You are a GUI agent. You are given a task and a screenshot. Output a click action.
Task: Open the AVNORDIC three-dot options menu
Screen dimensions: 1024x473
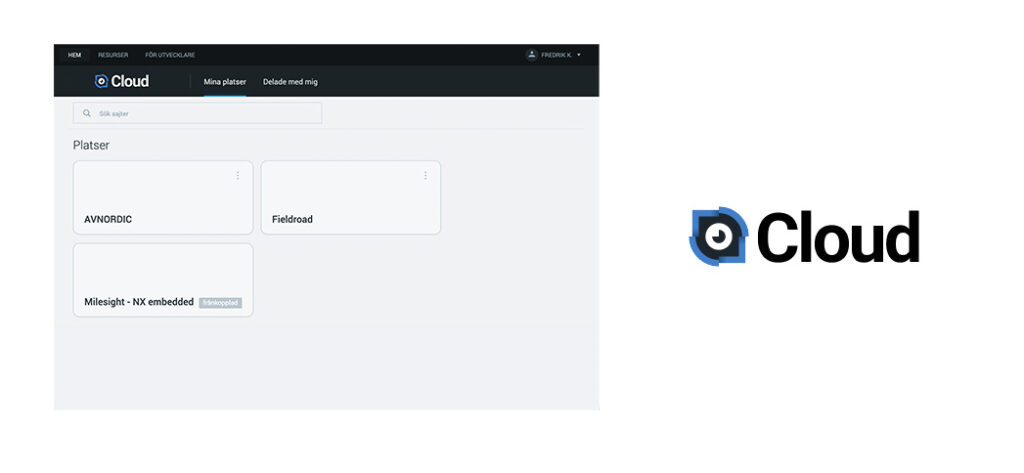pos(237,176)
